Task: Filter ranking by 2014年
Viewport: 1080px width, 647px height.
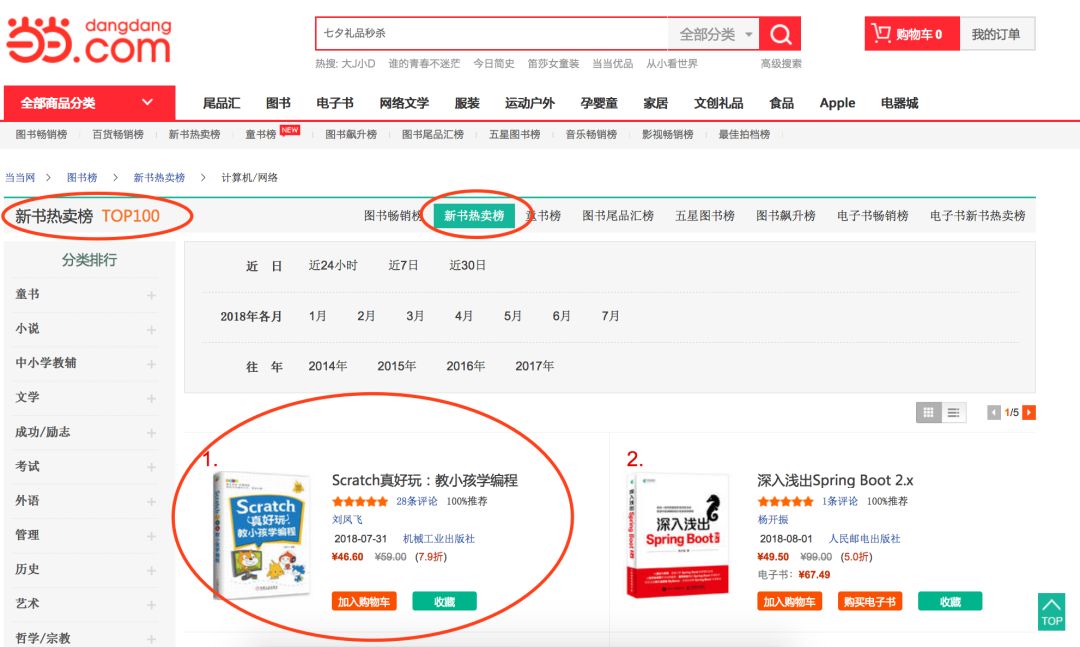Action: tap(328, 366)
